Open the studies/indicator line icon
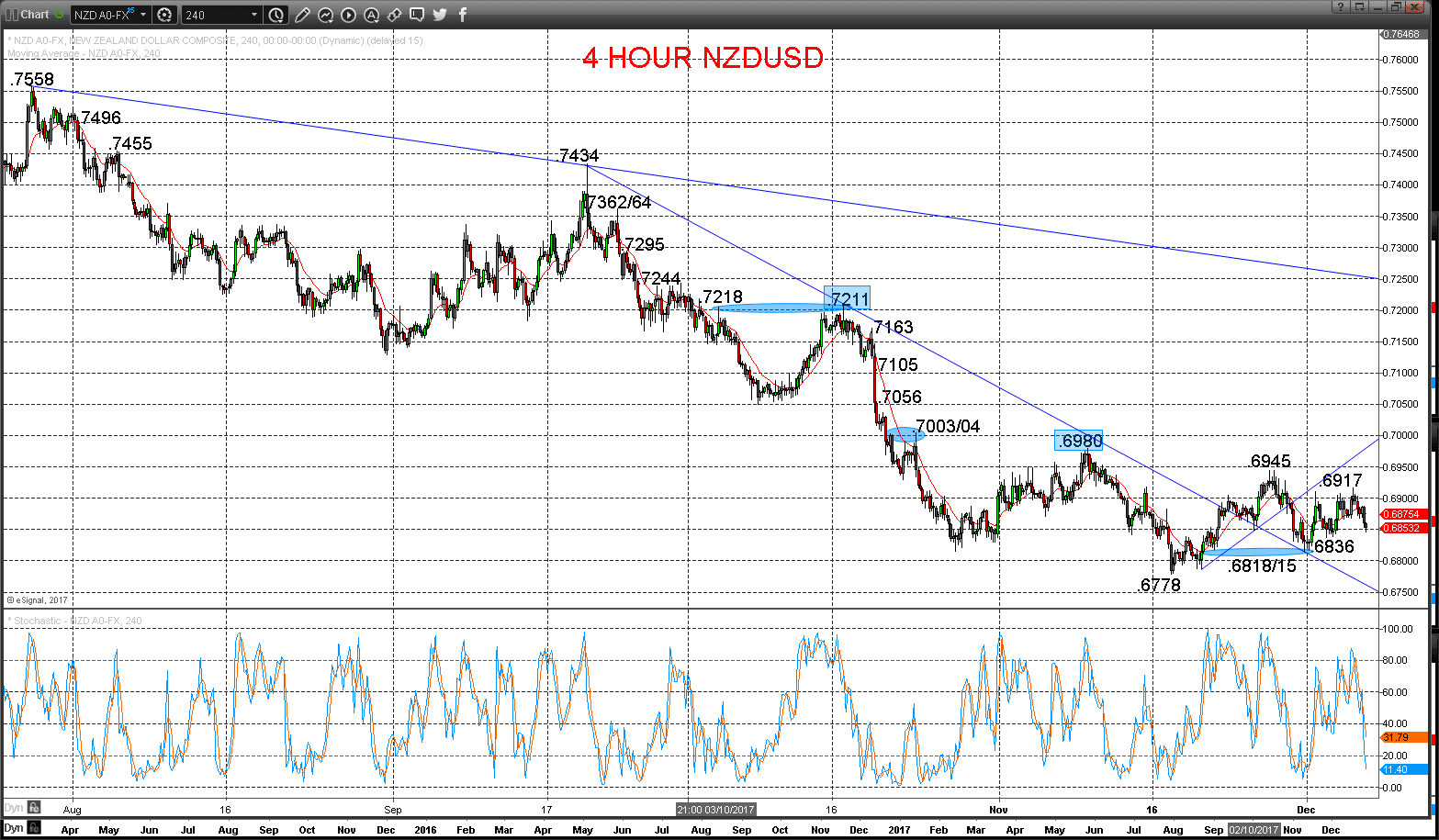 (x=326, y=15)
